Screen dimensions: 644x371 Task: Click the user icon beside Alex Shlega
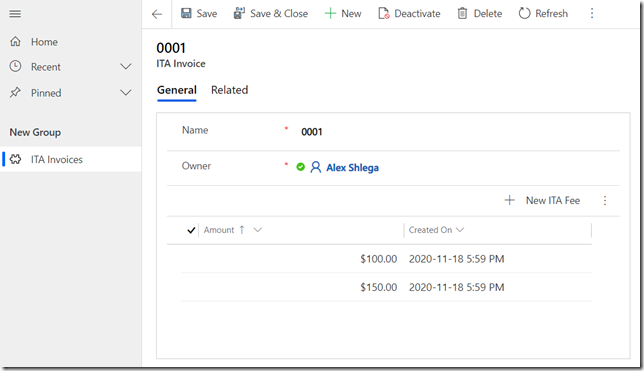[x=315, y=167]
